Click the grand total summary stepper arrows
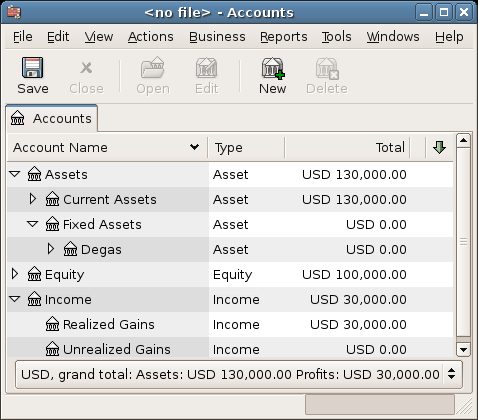Image resolution: width=478 pixels, height=420 pixels. click(451, 374)
